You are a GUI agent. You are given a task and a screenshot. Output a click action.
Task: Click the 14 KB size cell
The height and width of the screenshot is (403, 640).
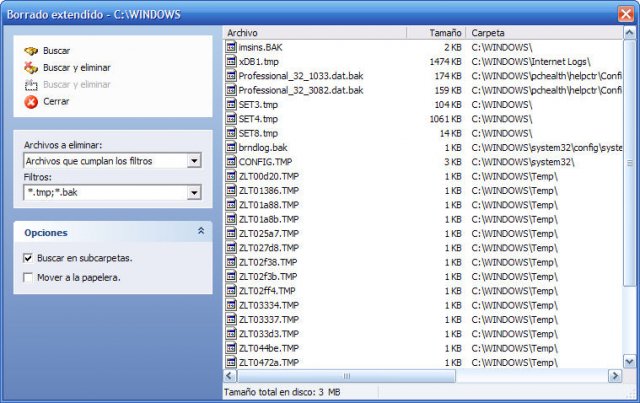pyautogui.click(x=451, y=134)
